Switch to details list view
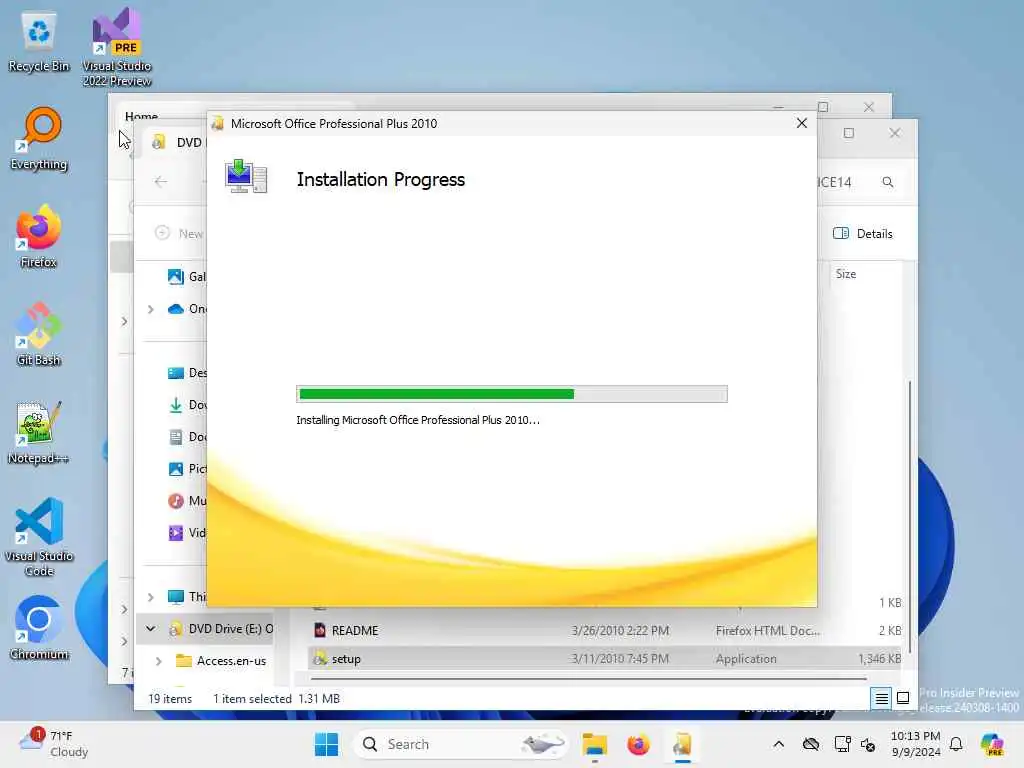The height and width of the screenshot is (768, 1024). click(x=881, y=699)
